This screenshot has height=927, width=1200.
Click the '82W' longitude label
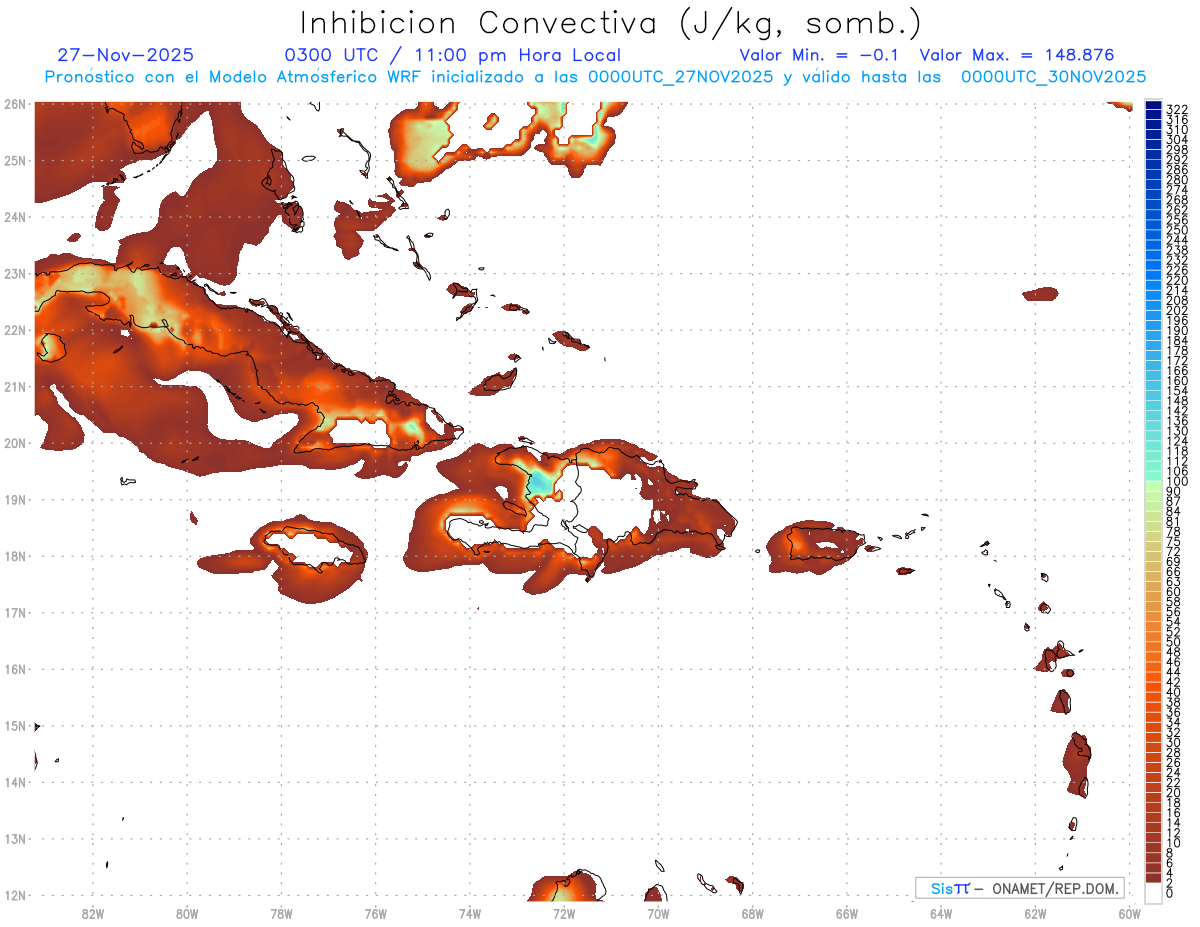pos(93,913)
